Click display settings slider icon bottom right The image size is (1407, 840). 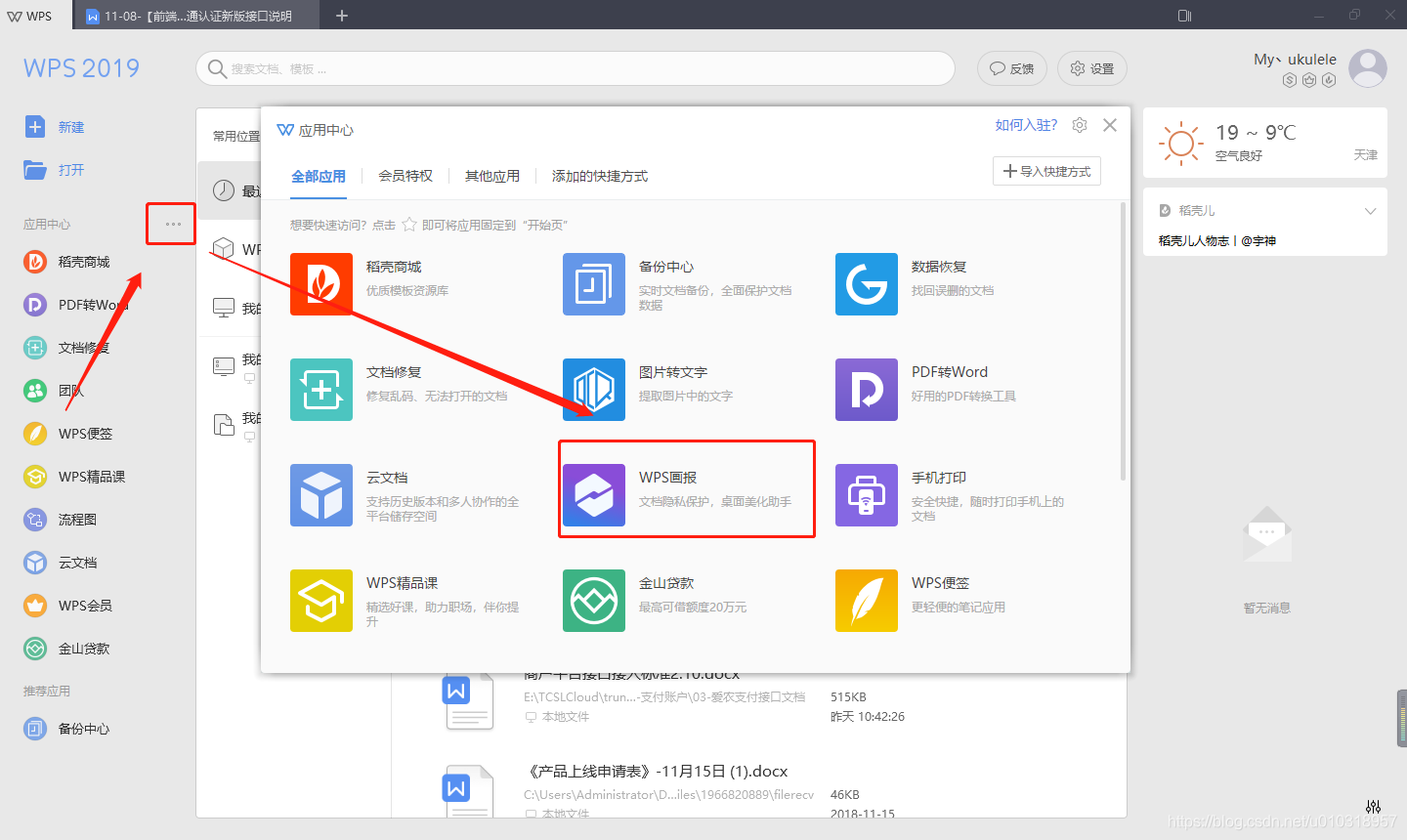(x=1374, y=806)
